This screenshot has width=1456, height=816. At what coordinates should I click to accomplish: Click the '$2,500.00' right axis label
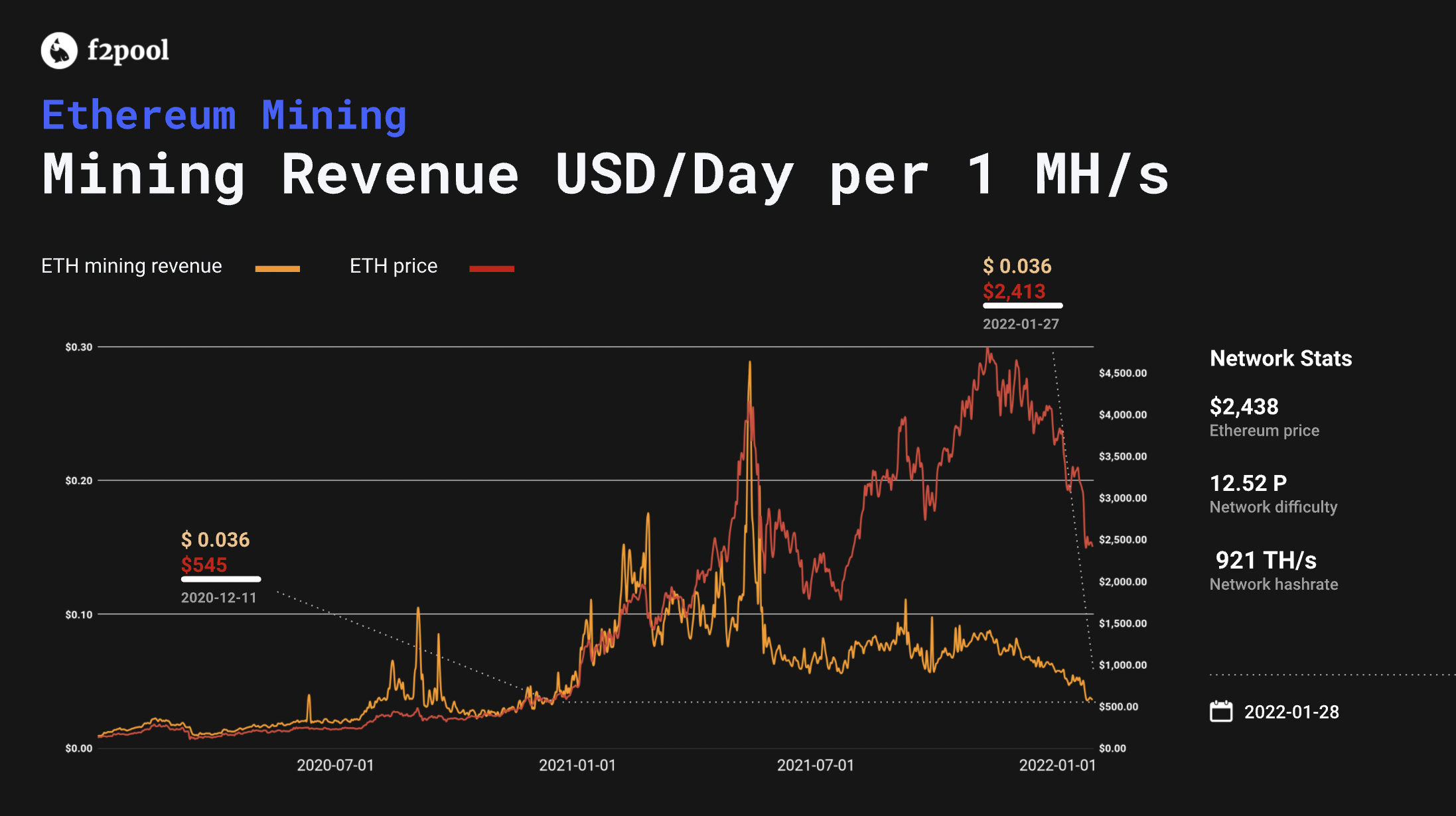(1123, 539)
